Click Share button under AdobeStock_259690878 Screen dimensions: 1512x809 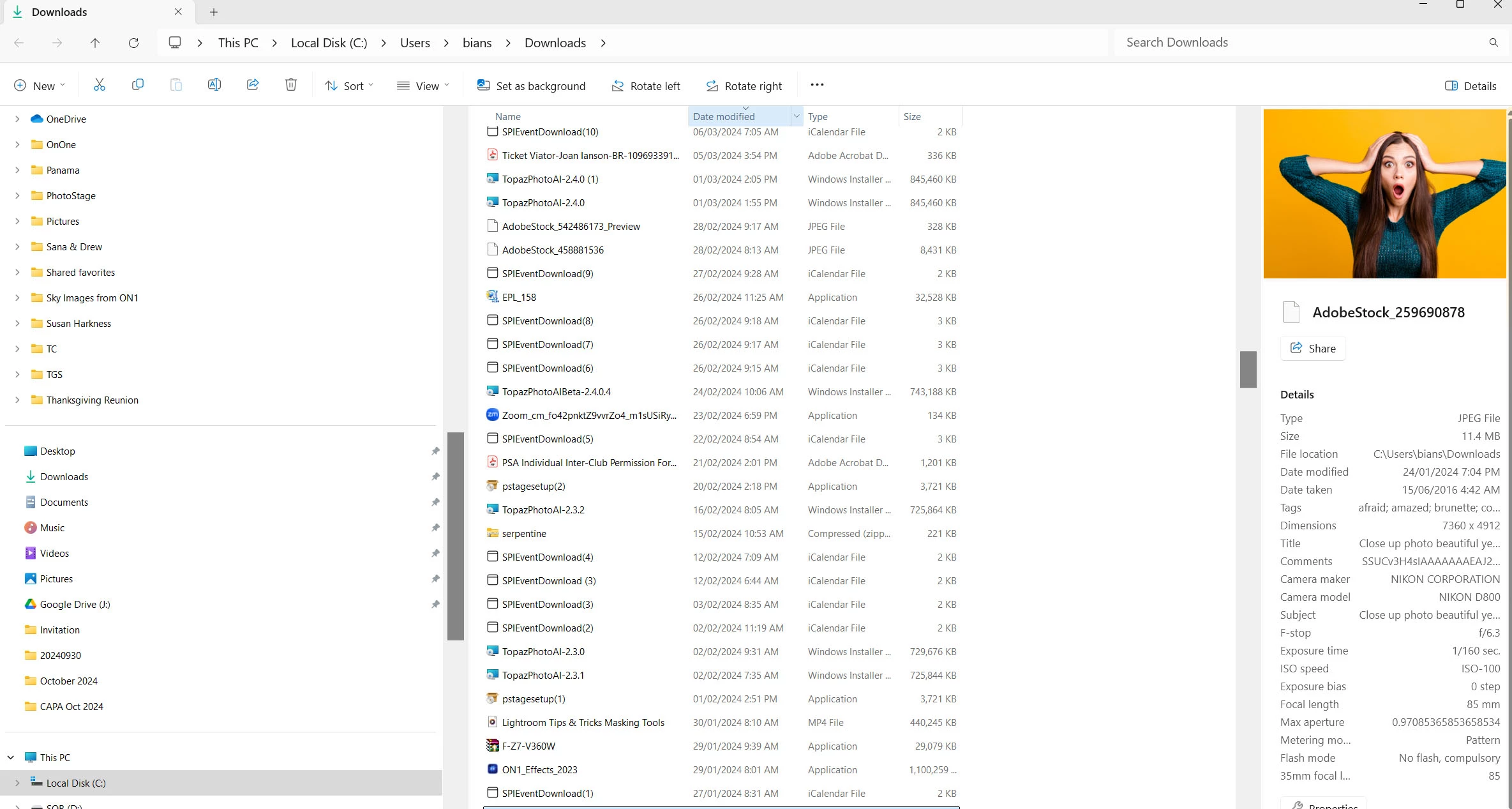(1313, 349)
